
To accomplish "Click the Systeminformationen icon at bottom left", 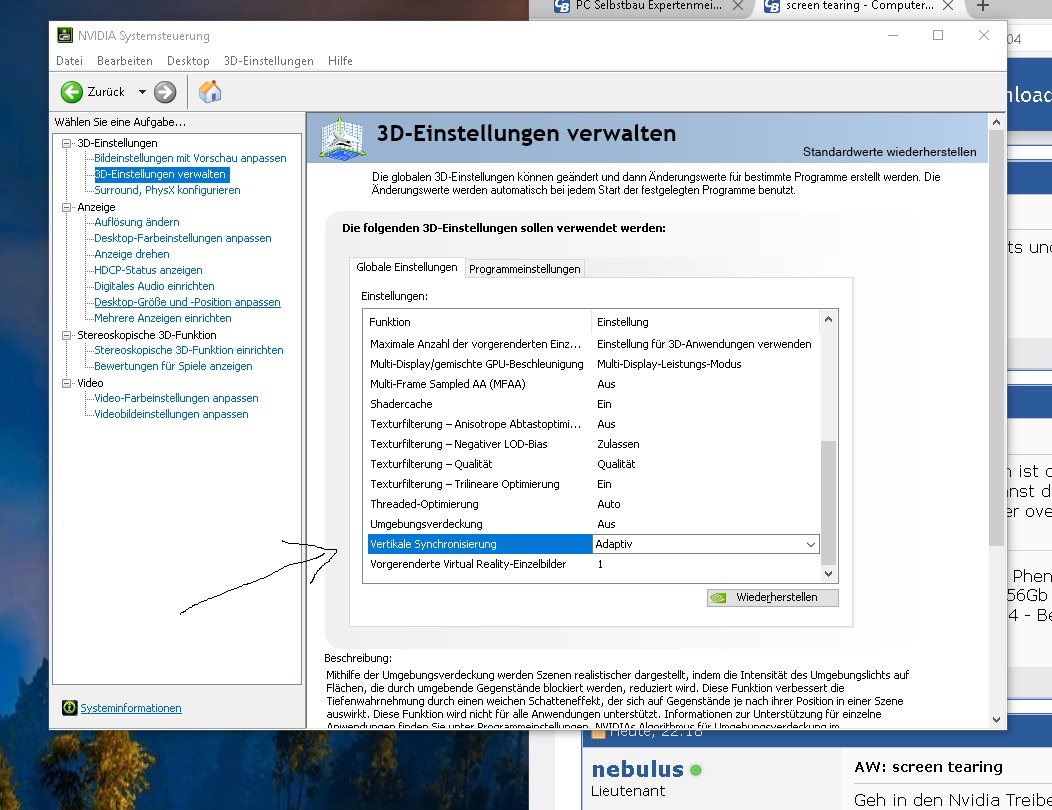I will point(70,707).
